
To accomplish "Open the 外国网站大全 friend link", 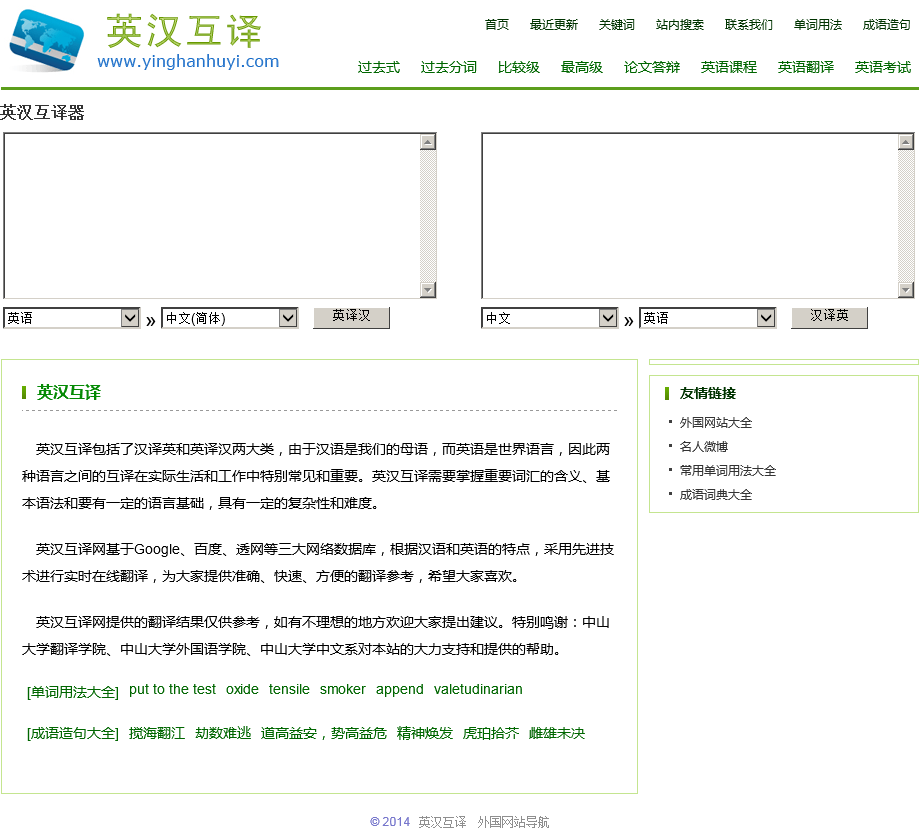I will point(715,422).
